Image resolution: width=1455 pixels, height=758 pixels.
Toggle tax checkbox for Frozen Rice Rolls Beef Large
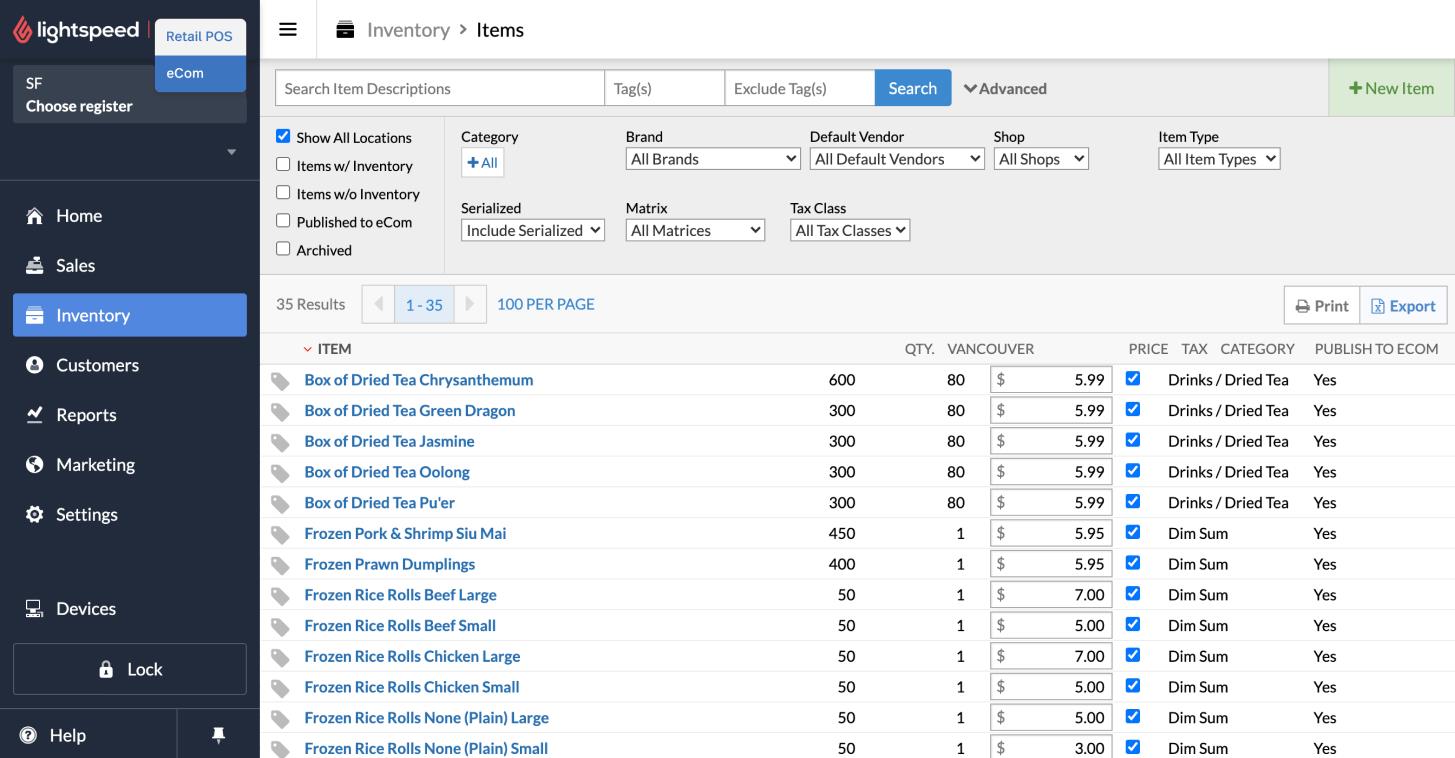(x=1133, y=594)
